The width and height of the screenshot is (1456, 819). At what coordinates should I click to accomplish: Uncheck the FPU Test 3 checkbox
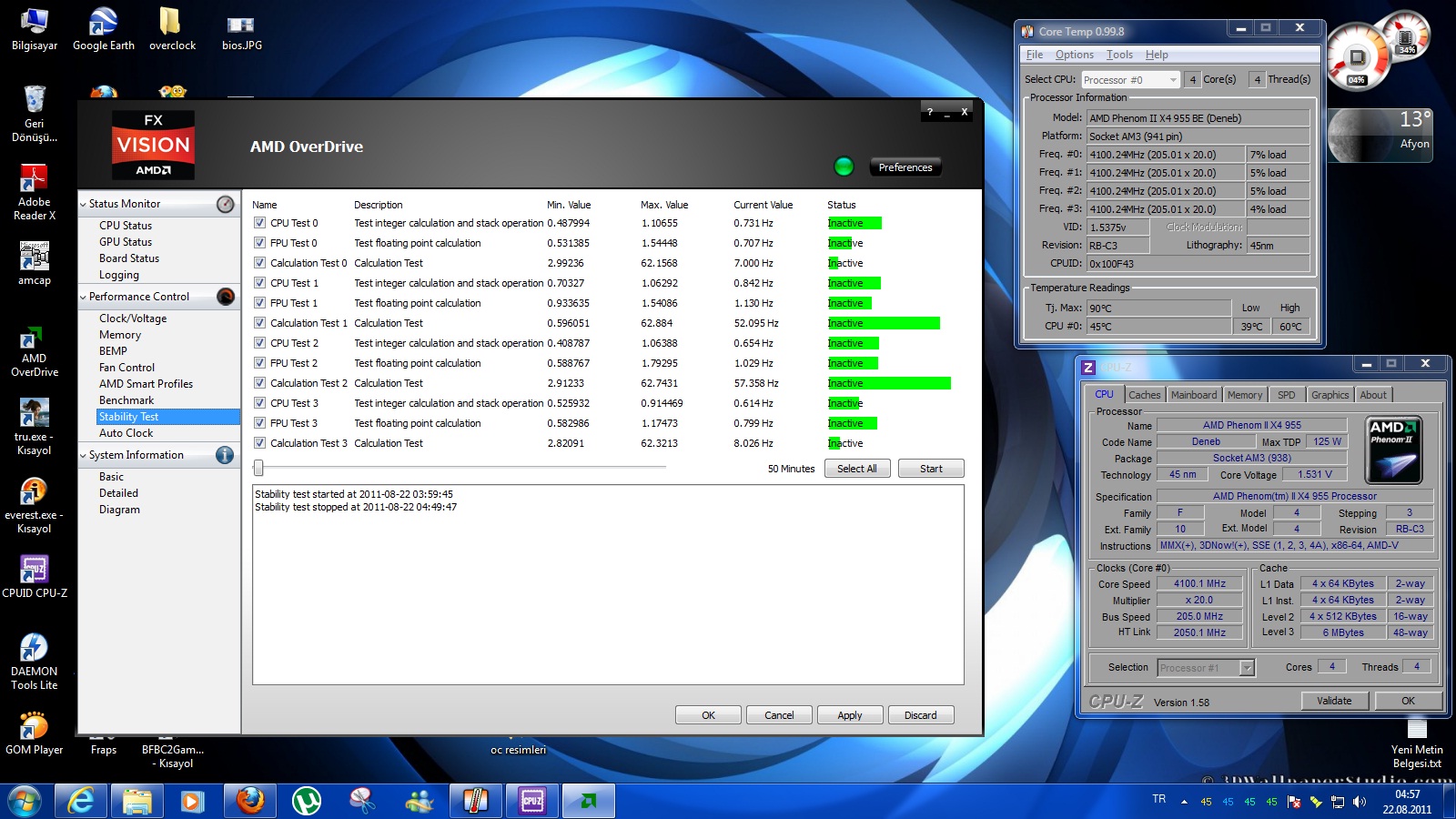point(259,423)
